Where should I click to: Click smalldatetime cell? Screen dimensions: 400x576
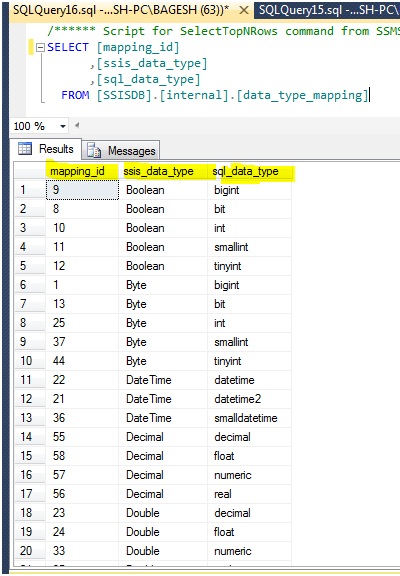click(x=250, y=418)
